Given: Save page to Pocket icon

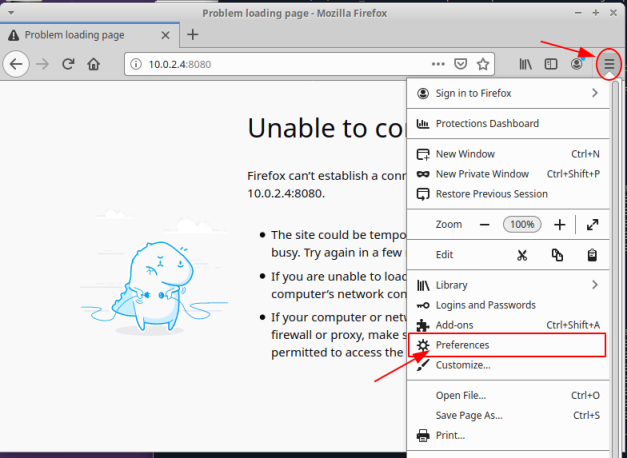Looking at the screenshot, I should [461, 64].
